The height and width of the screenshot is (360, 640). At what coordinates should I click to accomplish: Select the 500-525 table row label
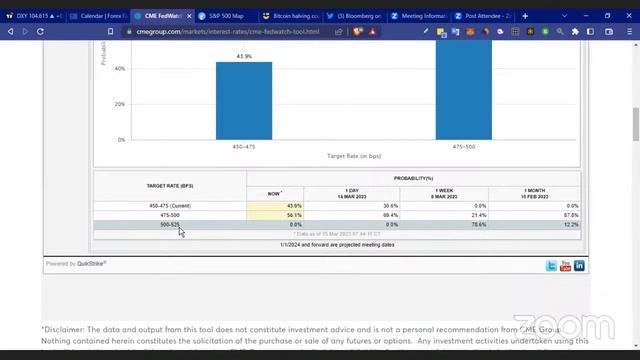point(170,224)
